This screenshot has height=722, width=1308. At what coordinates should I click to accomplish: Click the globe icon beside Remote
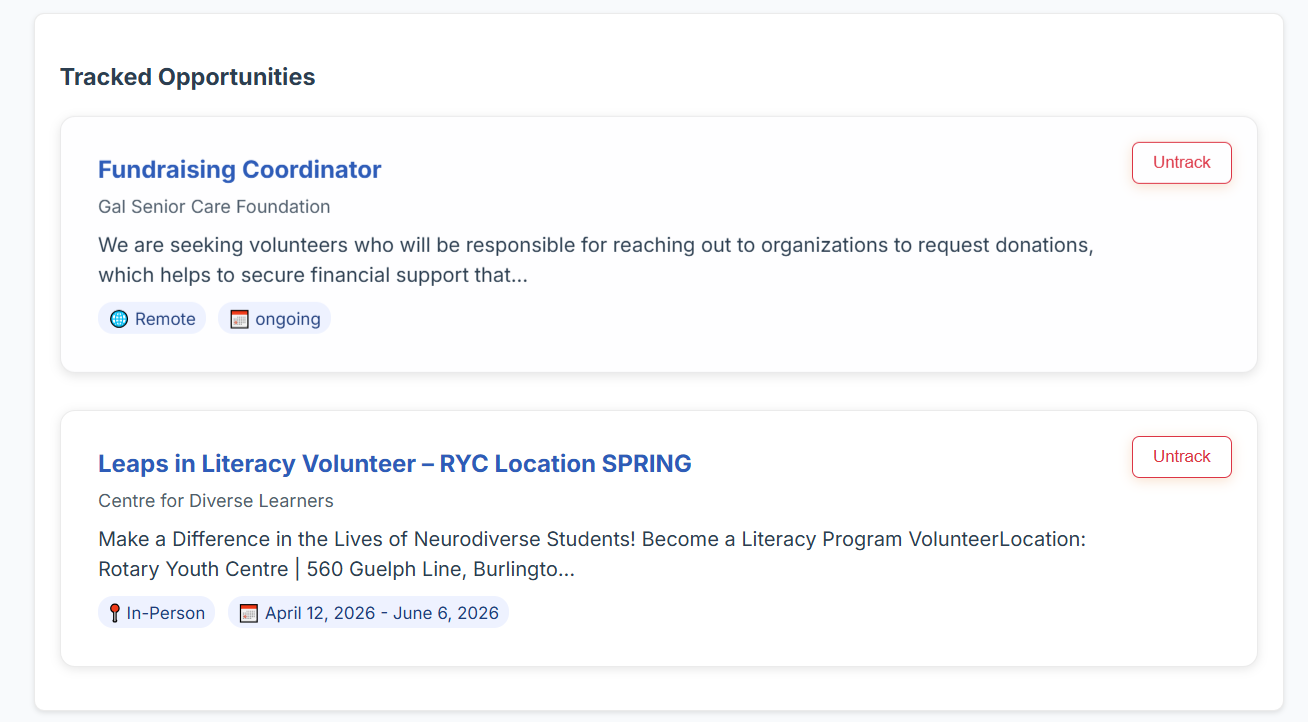point(119,319)
